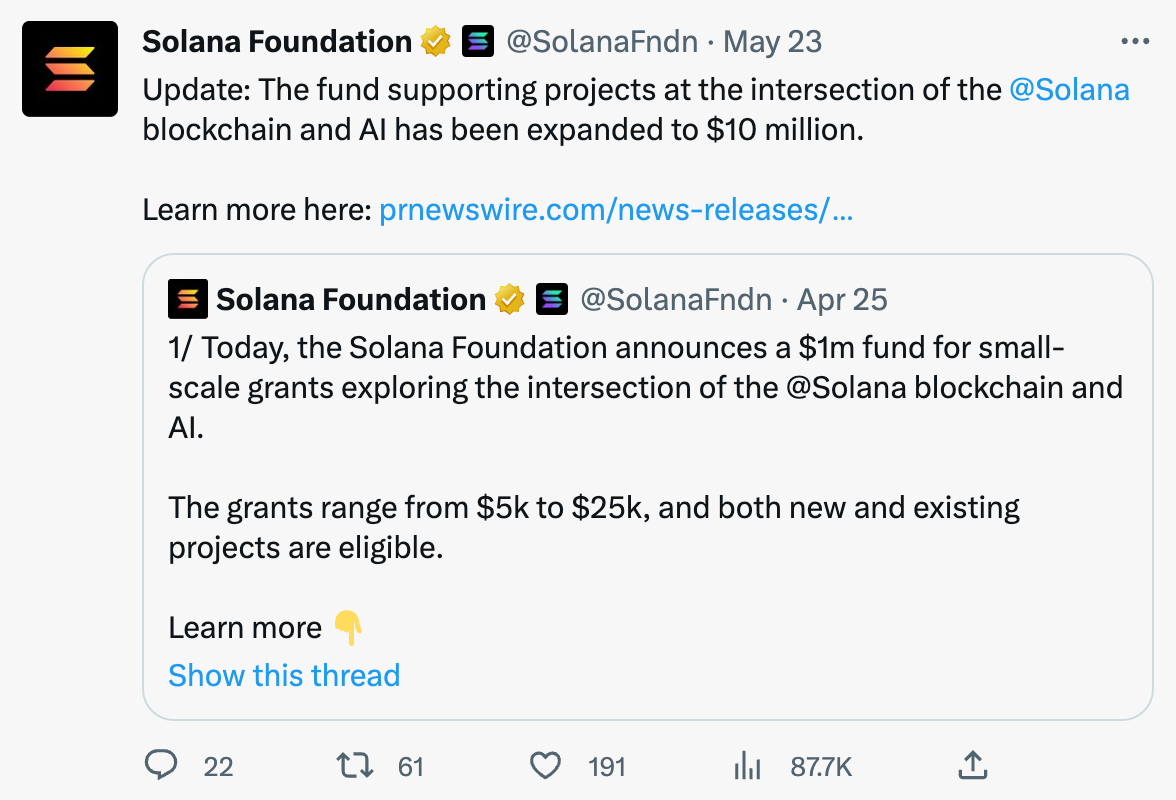Click the @SolanaFndn handle in main tweet
Screen dimensions: 1176x800
[x=600, y=42]
